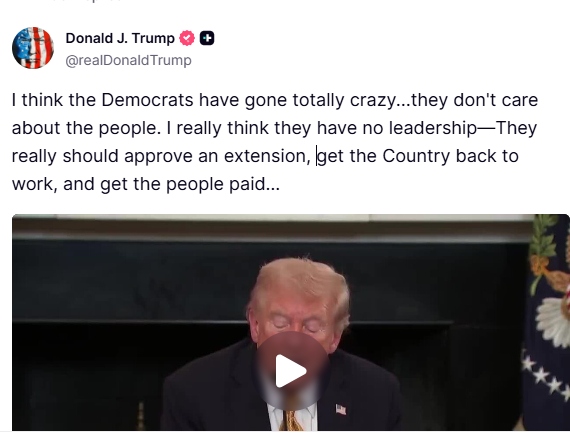Click the word Democrats in the post
570x435 pixels.
[147, 100]
